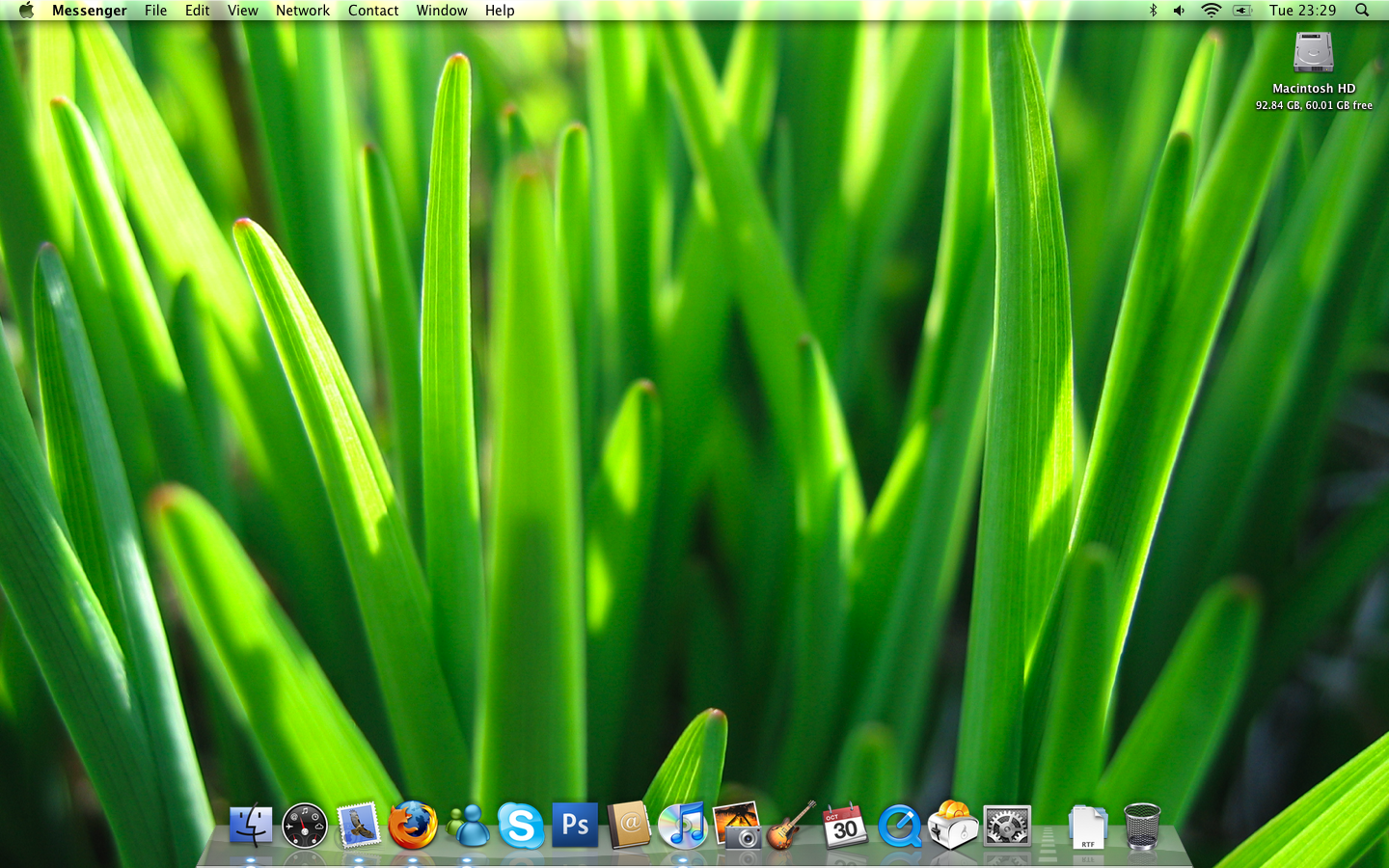This screenshot has height=868, width=1389.
Task: Open the Help menu
Action: (x=500, y=11)
